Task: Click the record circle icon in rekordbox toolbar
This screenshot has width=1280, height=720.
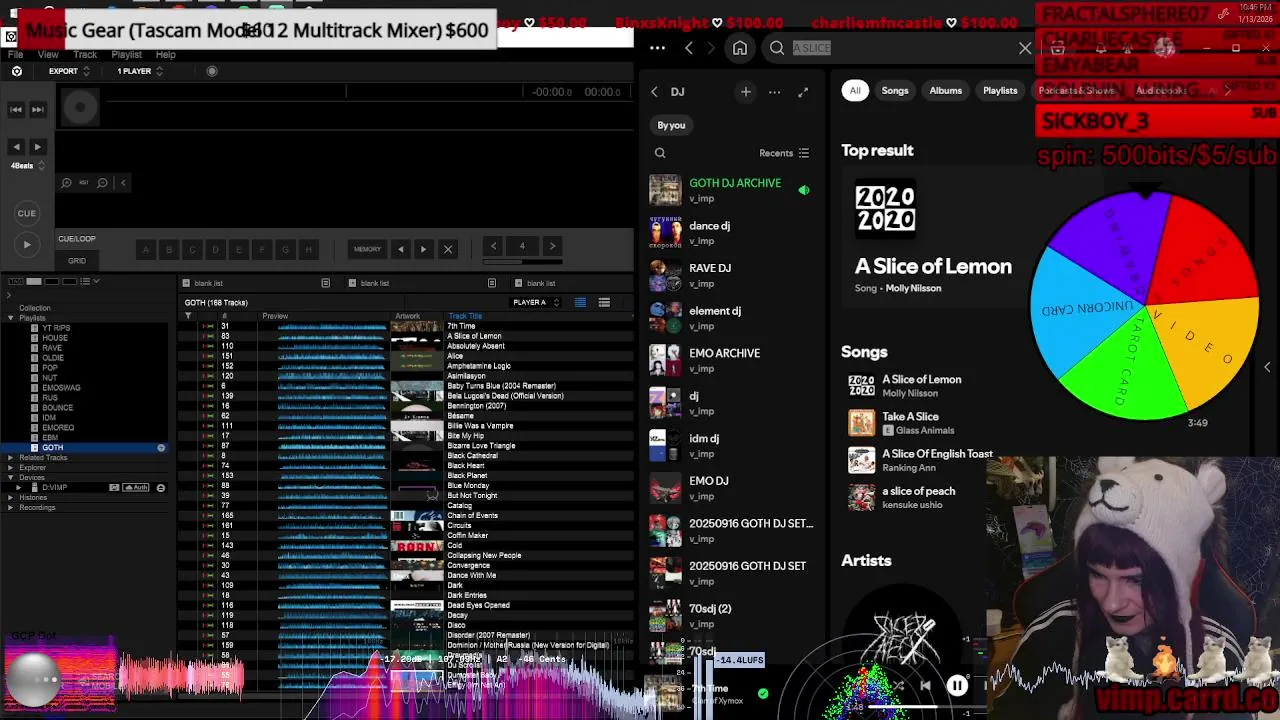Action: 211,71
